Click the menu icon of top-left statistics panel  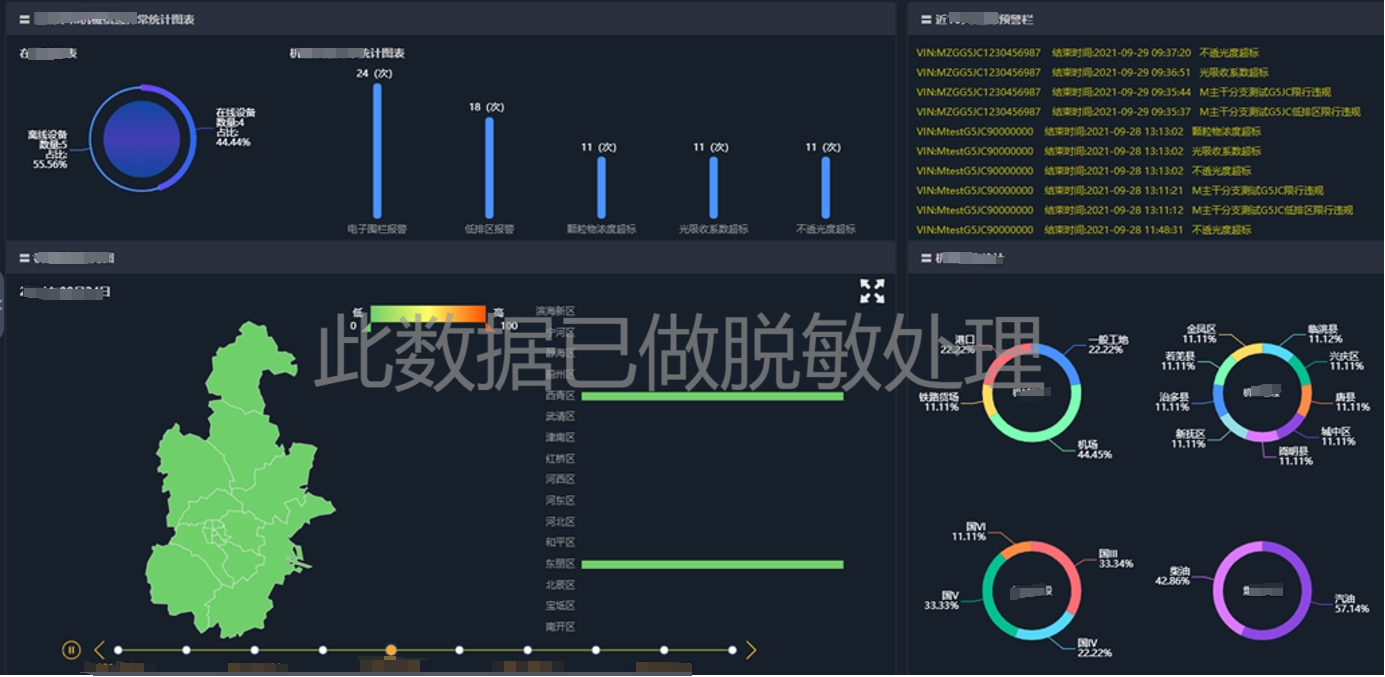tap(24, 19)
